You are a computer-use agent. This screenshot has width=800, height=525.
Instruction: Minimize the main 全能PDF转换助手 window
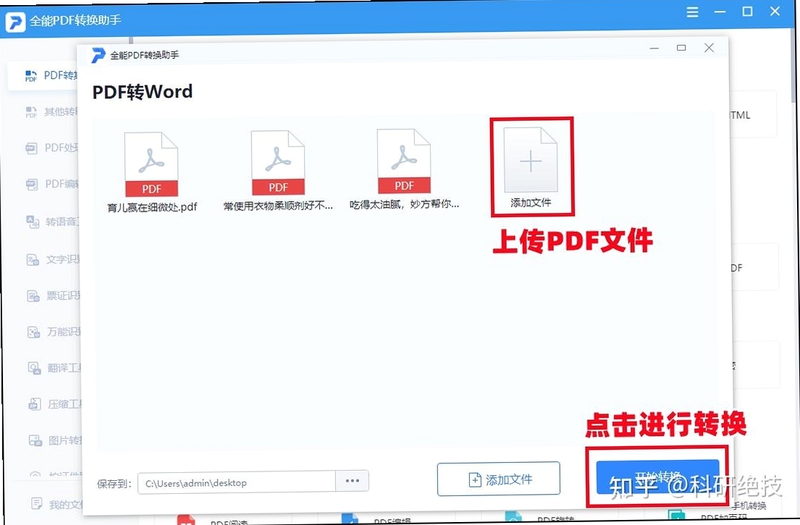pyautogui.click(x=720, y=12)
